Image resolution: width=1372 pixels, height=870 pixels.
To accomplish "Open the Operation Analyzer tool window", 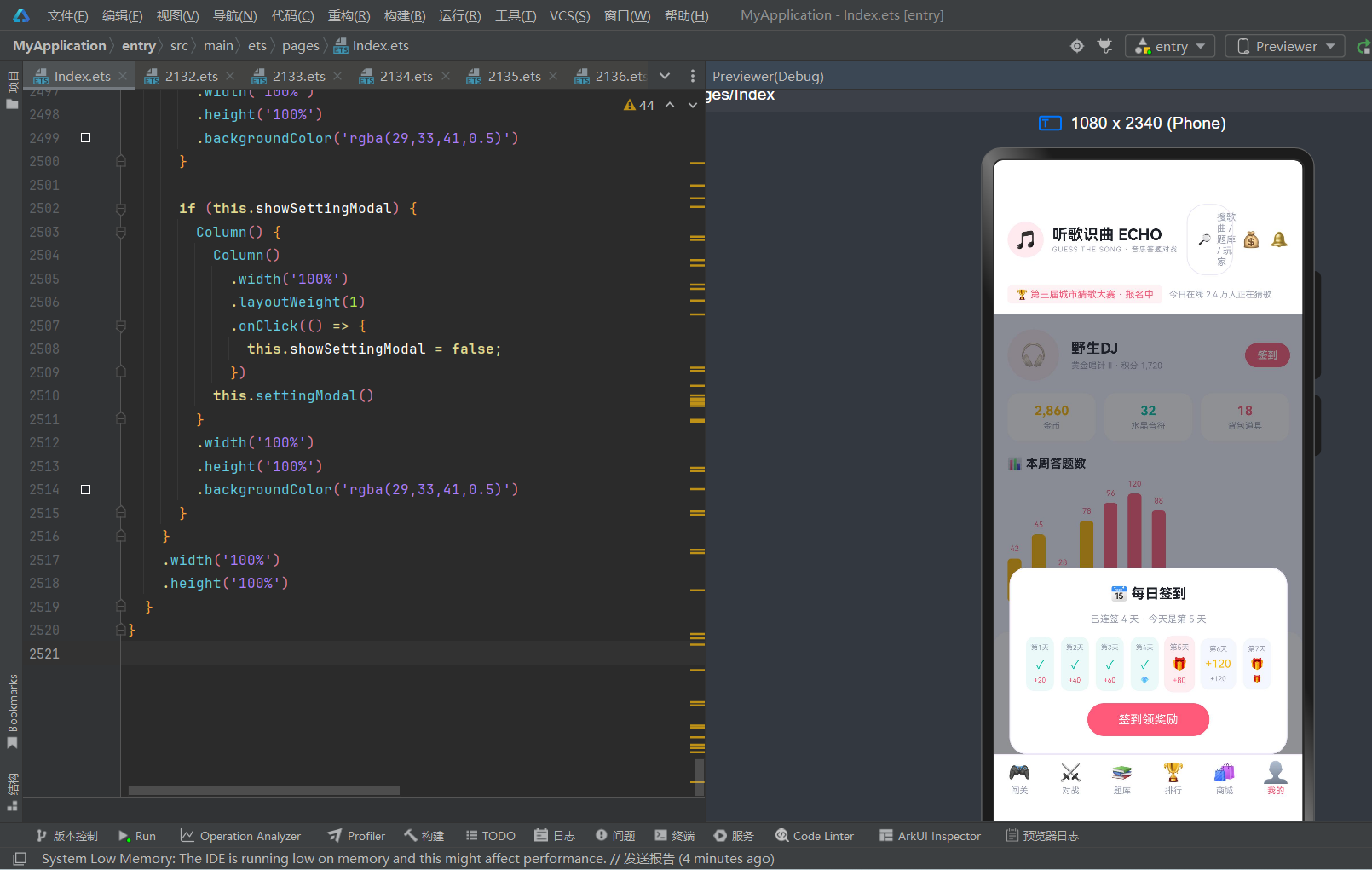I will [x=240, y=836].
